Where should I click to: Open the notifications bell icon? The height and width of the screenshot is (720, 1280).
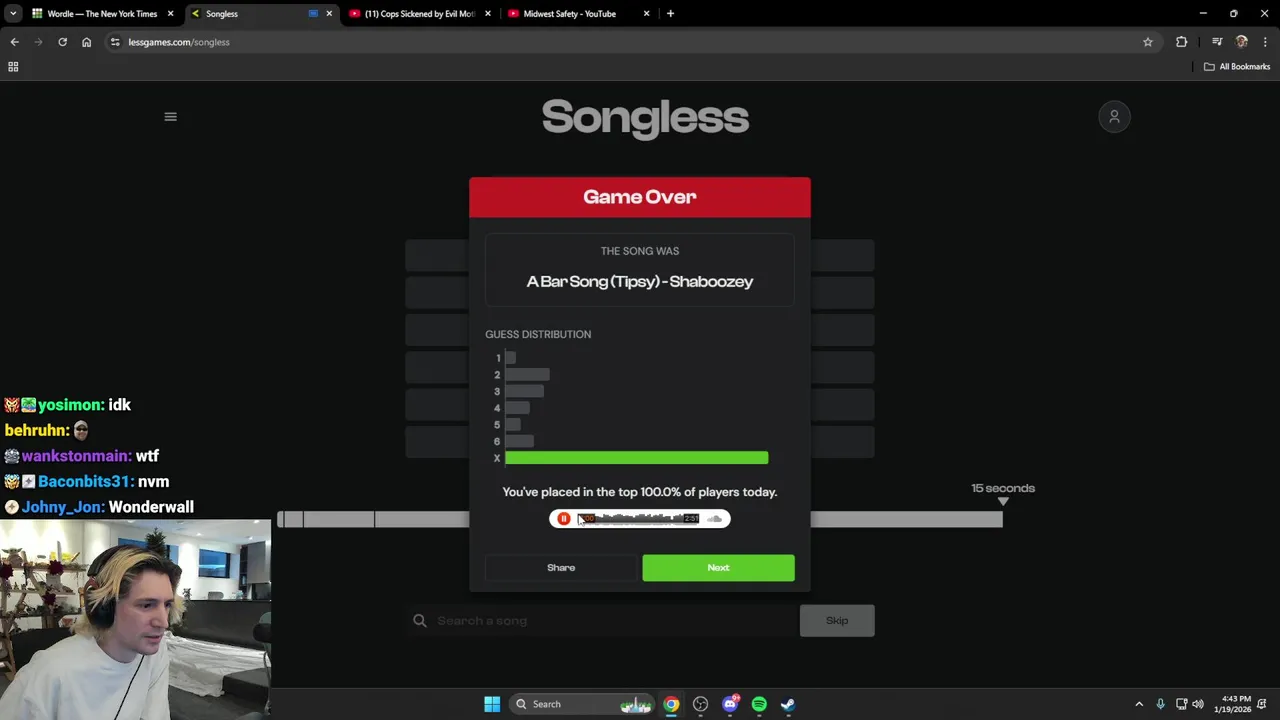[x=1263, y=704]
